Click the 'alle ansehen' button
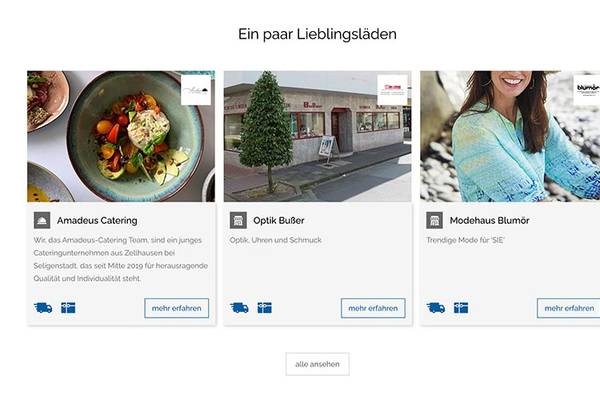This screenshot has width=600, height=400. [x=317, y=364]
